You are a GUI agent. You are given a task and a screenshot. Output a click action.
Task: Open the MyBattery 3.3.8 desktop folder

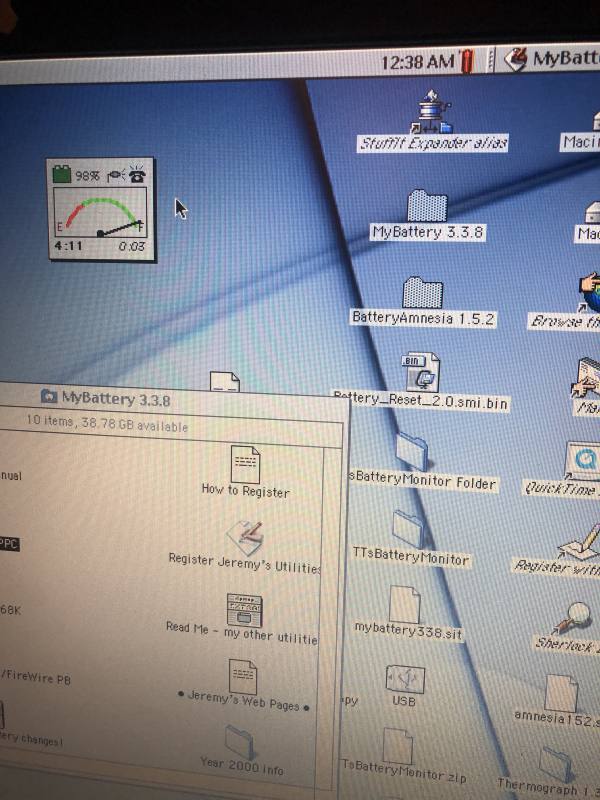[x=427, y=205]
